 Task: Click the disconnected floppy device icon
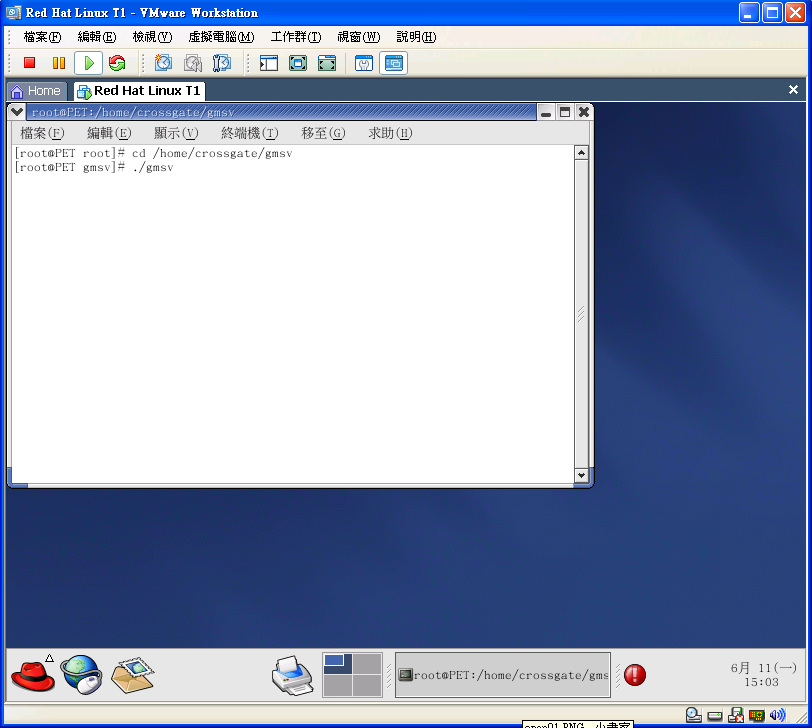point(736,715)
